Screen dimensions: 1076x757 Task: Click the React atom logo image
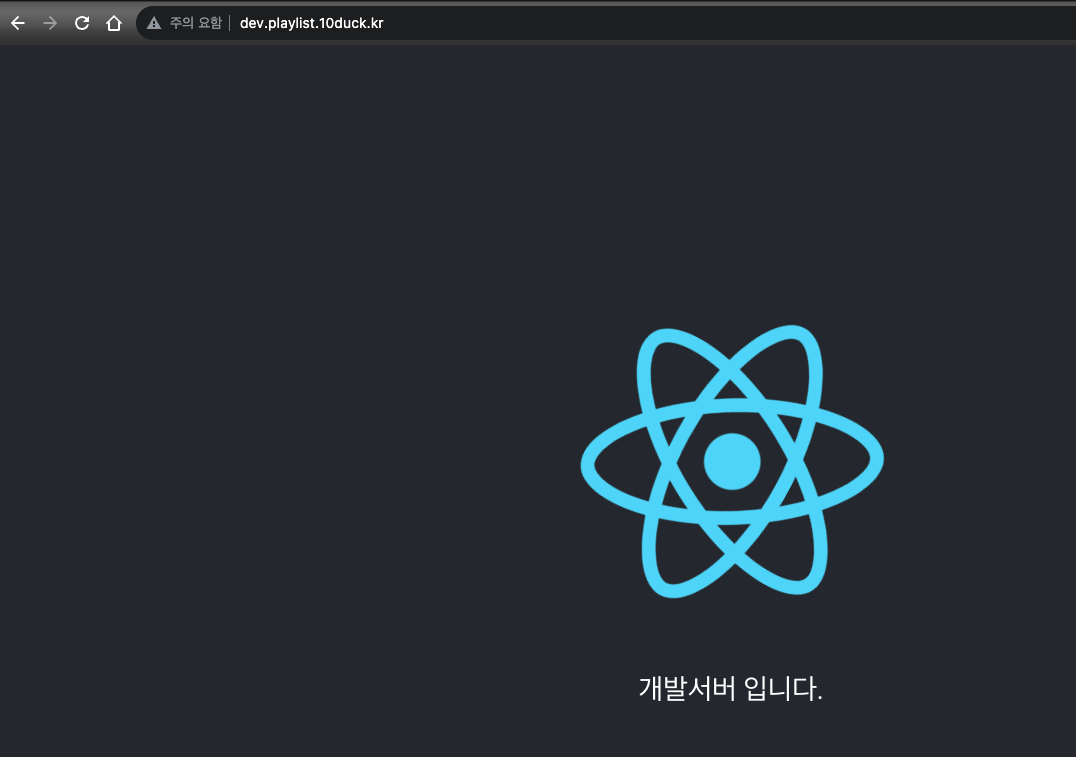(x=732, y=461)
